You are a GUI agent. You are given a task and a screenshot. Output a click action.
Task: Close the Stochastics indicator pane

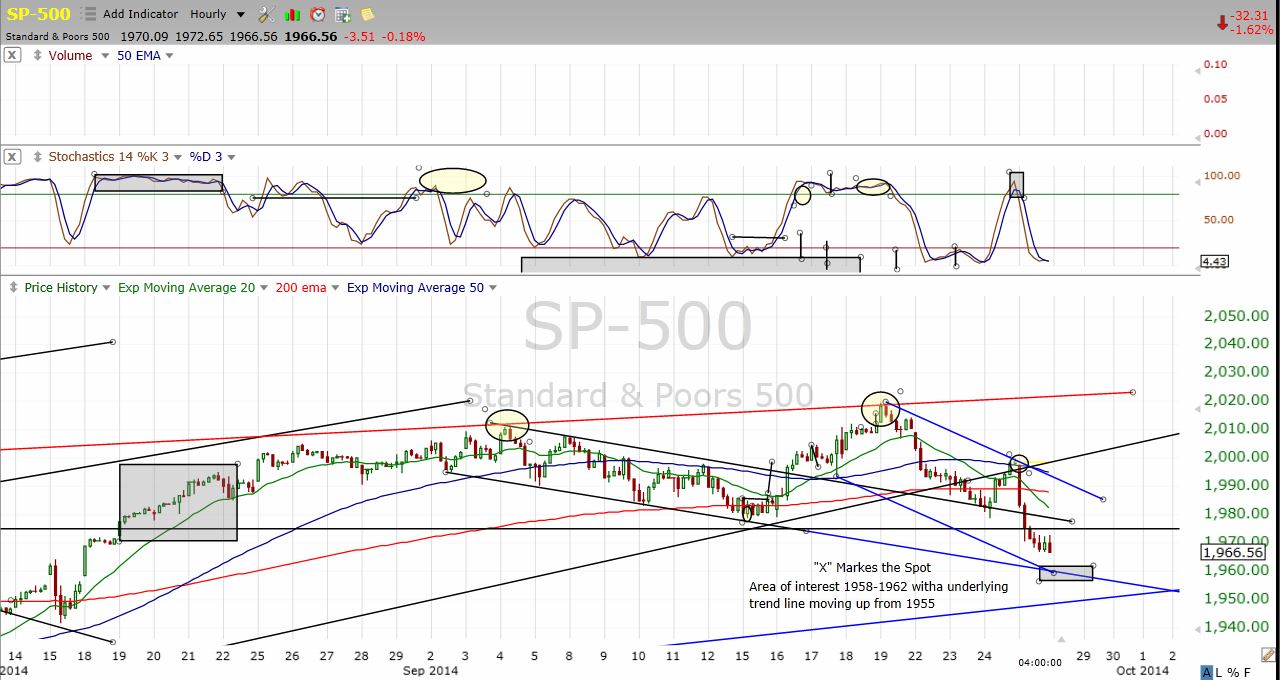[x=11, y=157]
